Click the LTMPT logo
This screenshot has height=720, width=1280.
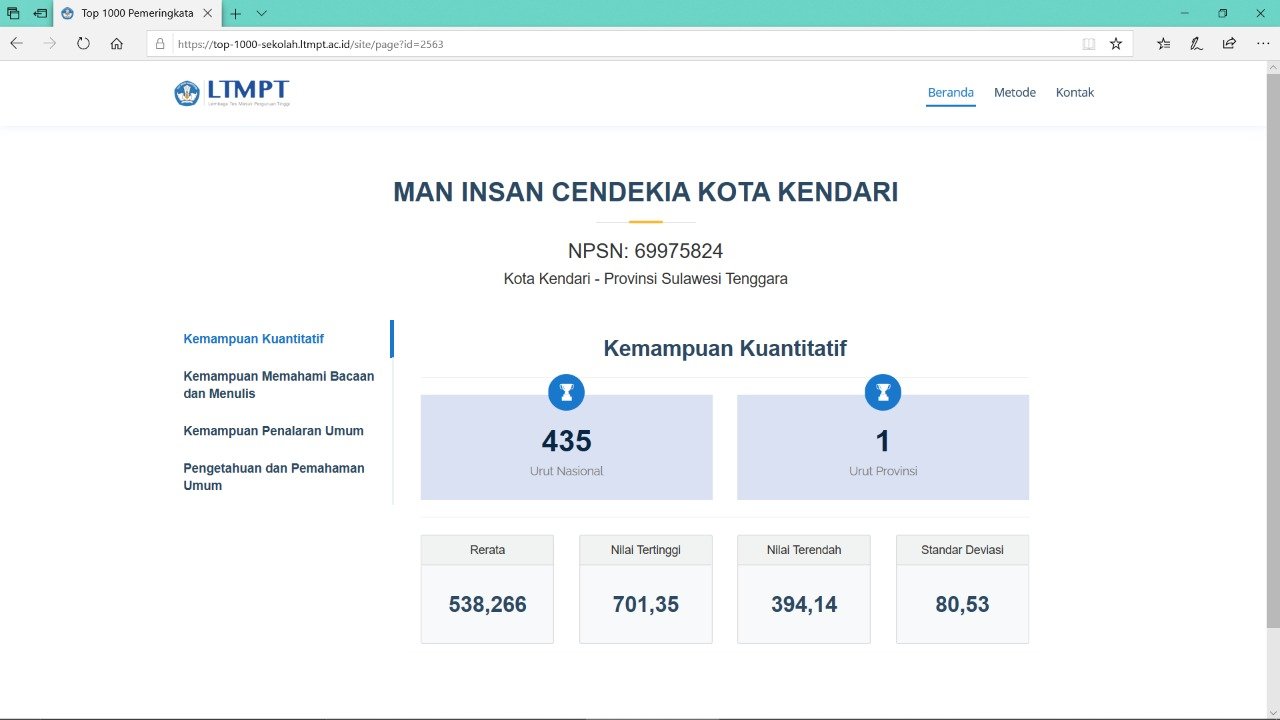[231, 92]
